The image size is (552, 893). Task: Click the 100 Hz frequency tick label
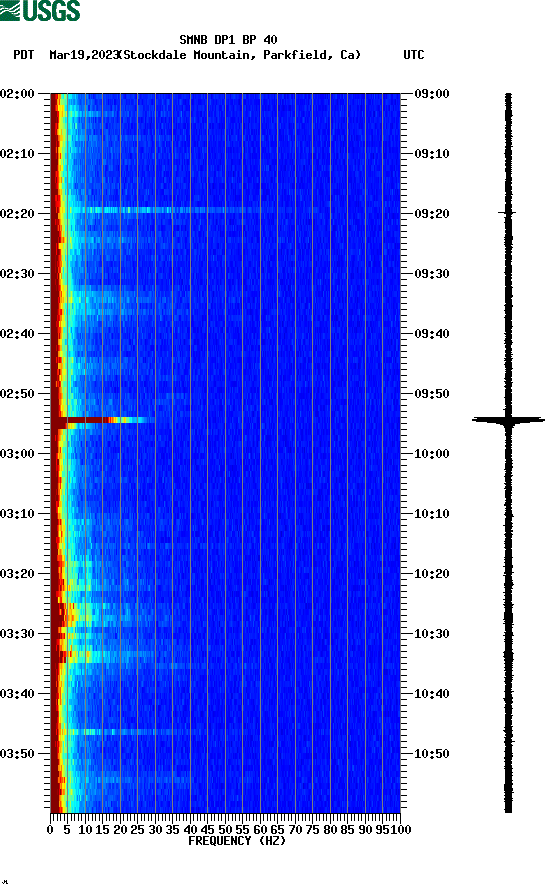click(400, 830)
